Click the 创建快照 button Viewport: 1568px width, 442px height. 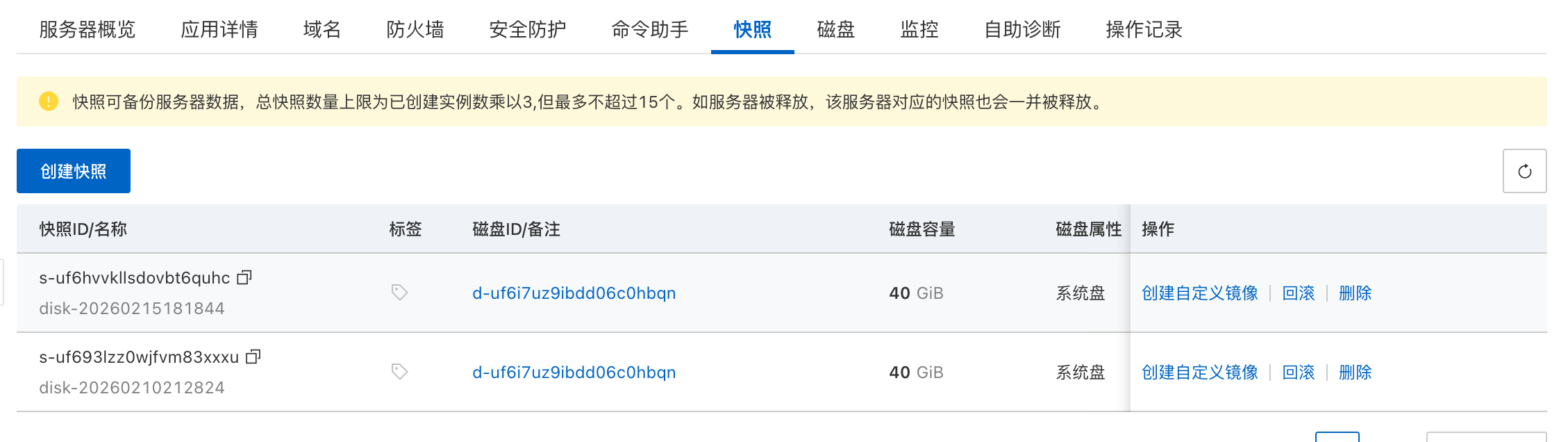(73, 170)
